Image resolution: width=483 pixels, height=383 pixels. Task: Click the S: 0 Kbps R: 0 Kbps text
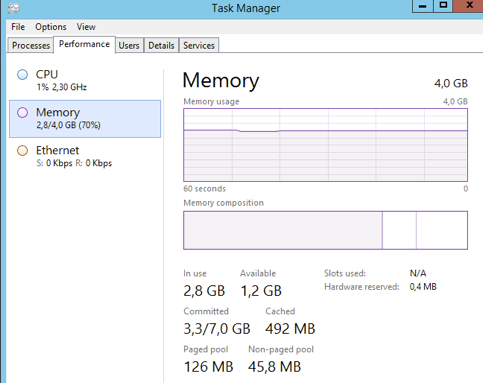click(74, 163)
